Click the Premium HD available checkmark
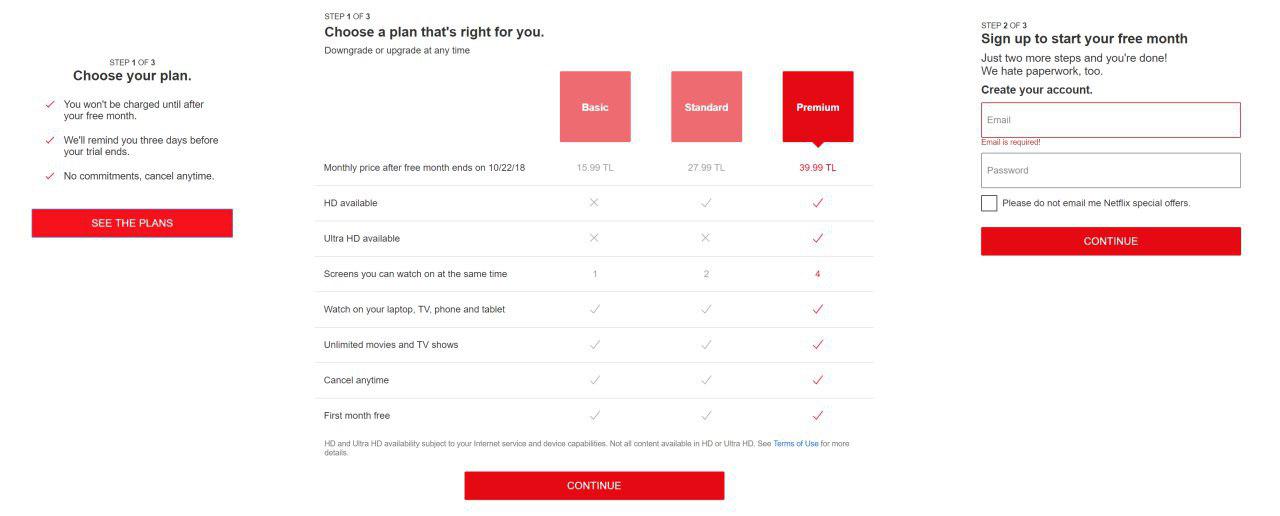 818,203
